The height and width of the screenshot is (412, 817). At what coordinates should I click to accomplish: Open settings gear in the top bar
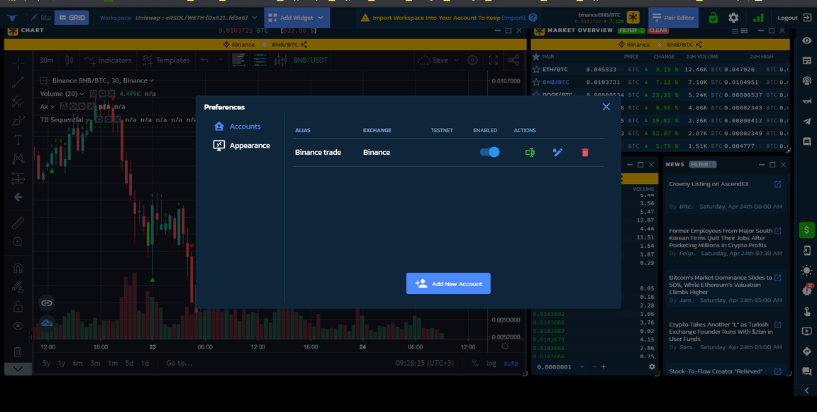tap(733, 18)
